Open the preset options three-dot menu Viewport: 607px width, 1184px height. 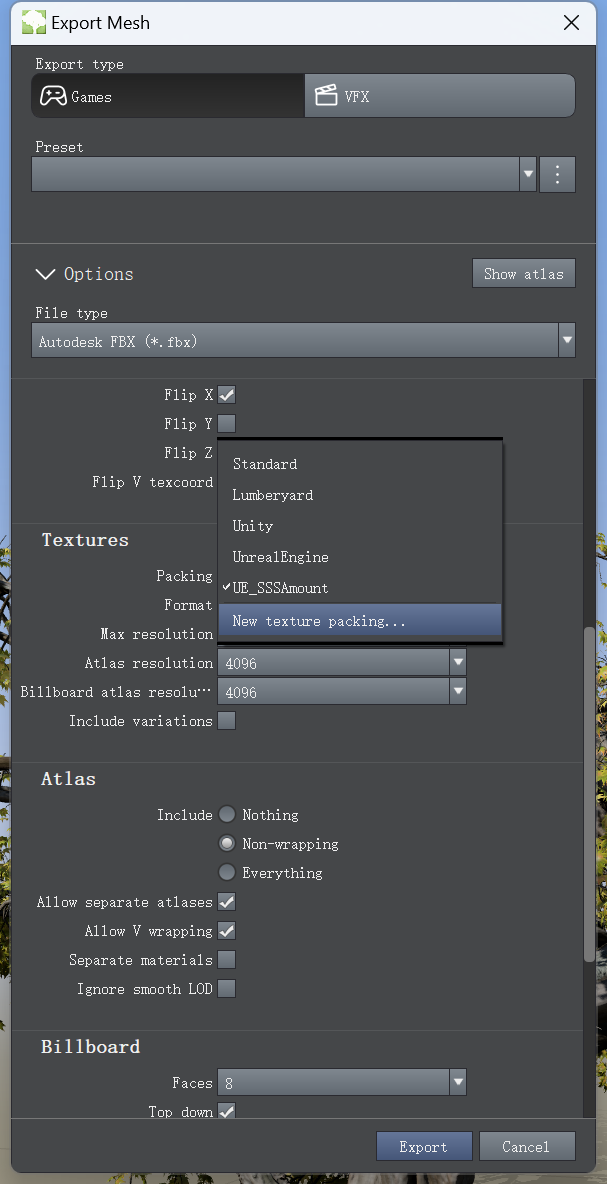point(557,174)
